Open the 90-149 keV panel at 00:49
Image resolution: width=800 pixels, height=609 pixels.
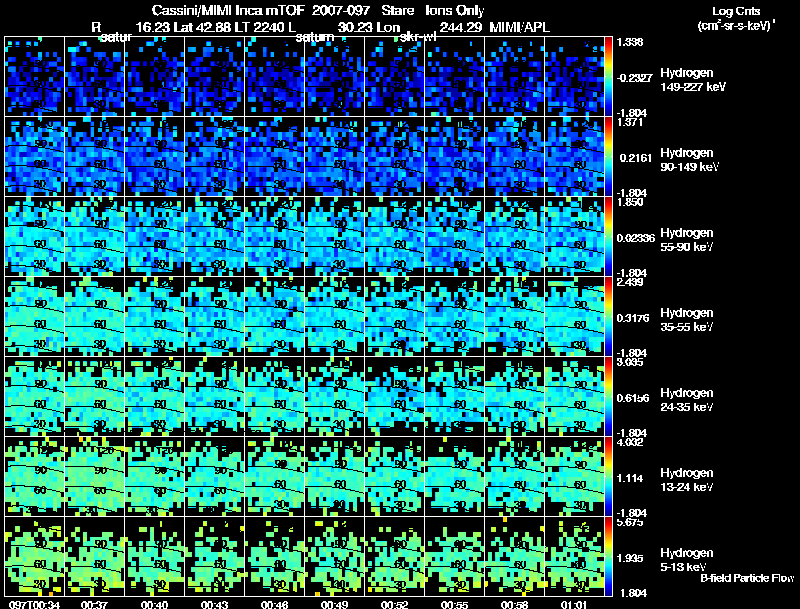pos(334,157)
